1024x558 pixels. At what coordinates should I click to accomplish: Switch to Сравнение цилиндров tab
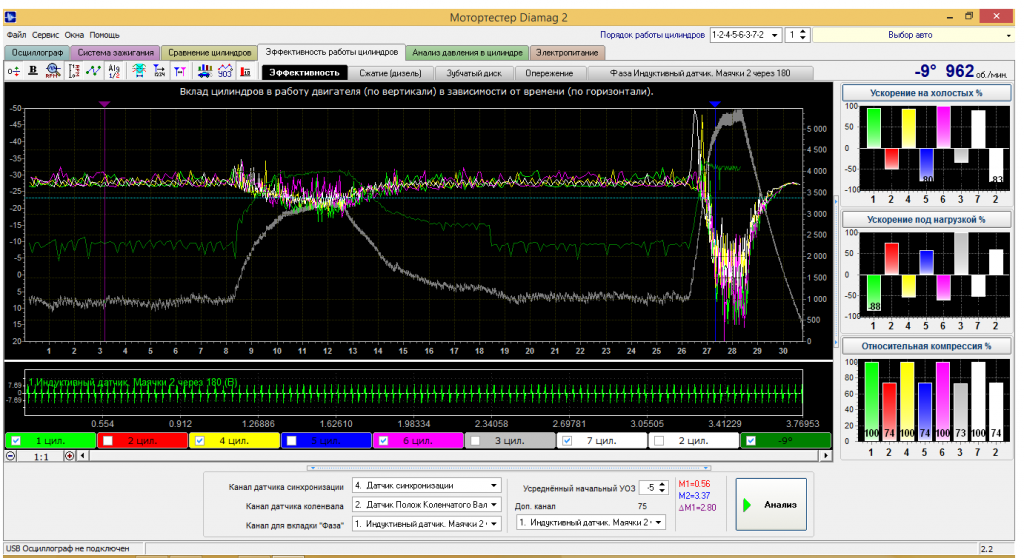[209, 53]
